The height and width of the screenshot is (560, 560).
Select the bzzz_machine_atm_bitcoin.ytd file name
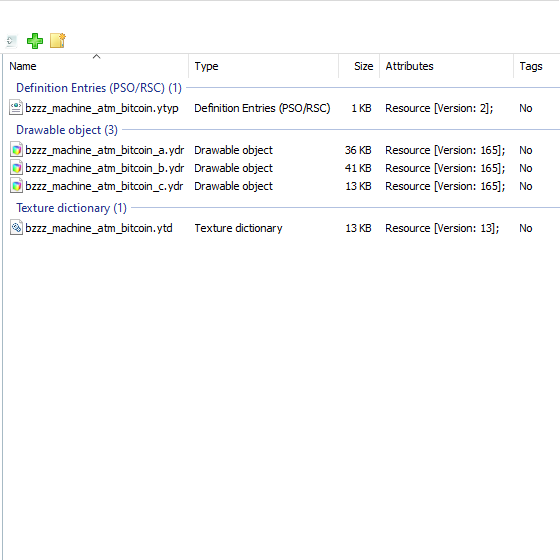pyautogui.click(x=99, y=228)
